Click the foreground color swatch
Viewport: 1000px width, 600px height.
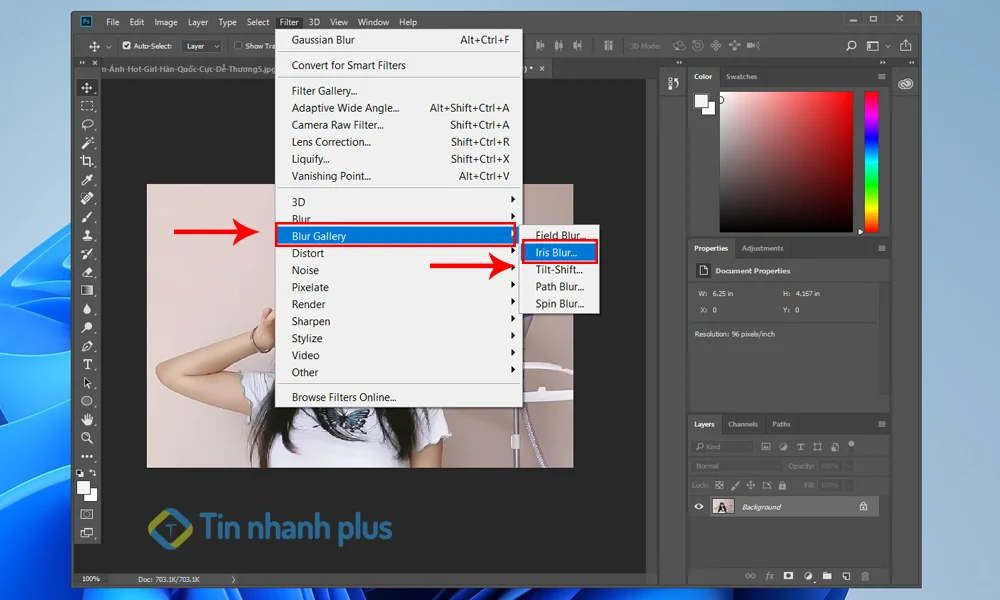pos(83,489)
